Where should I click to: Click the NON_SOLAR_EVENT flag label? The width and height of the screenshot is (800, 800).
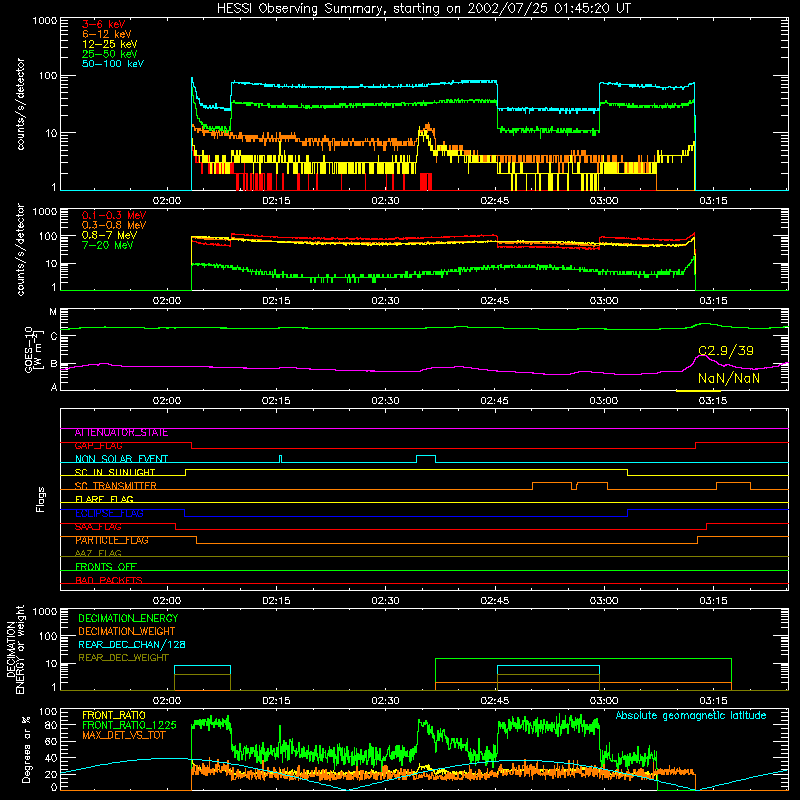click(x=121, y=459)
